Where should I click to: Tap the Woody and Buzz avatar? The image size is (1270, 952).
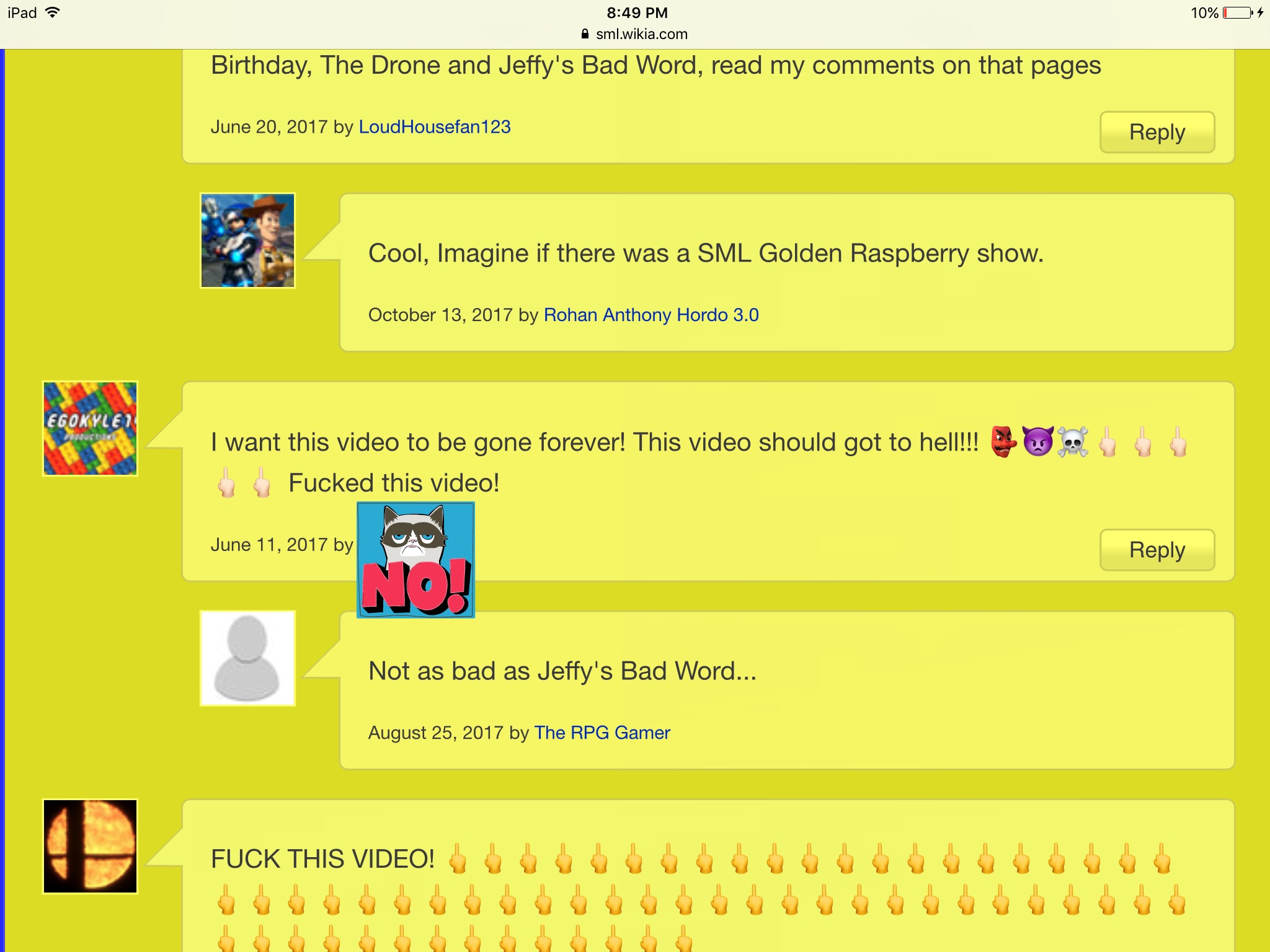[247, 240]
